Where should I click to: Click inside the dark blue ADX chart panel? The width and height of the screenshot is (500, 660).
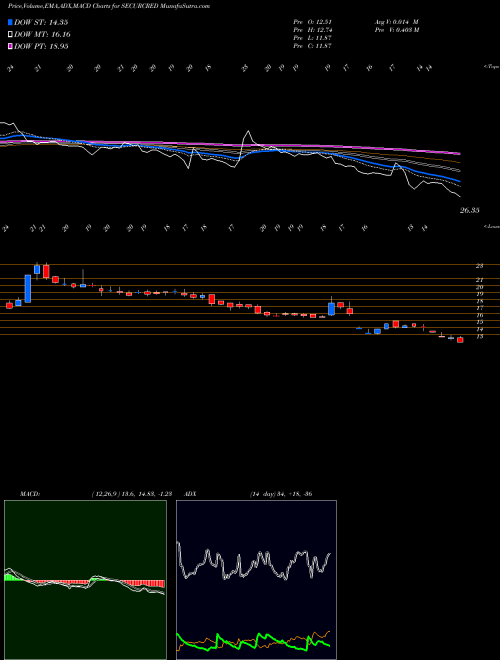(256, 580)
